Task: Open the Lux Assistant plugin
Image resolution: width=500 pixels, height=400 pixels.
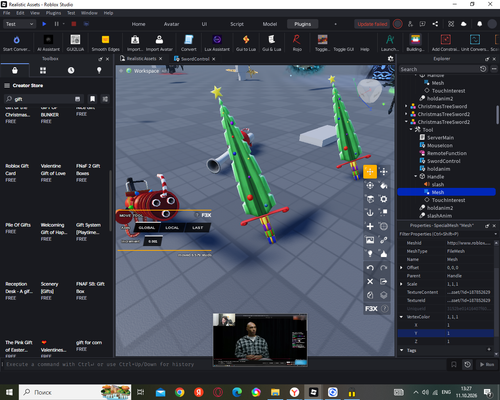Action: point(217,43)
